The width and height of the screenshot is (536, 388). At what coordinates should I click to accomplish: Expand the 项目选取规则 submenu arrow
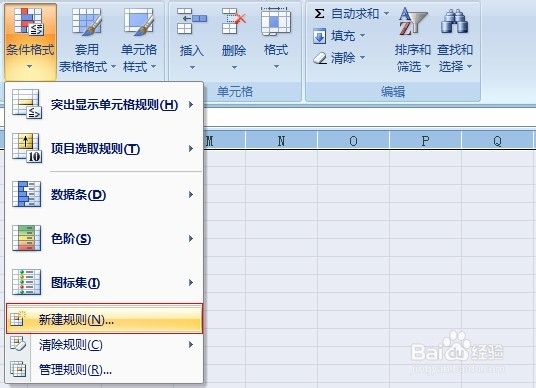tap(191, 148)
